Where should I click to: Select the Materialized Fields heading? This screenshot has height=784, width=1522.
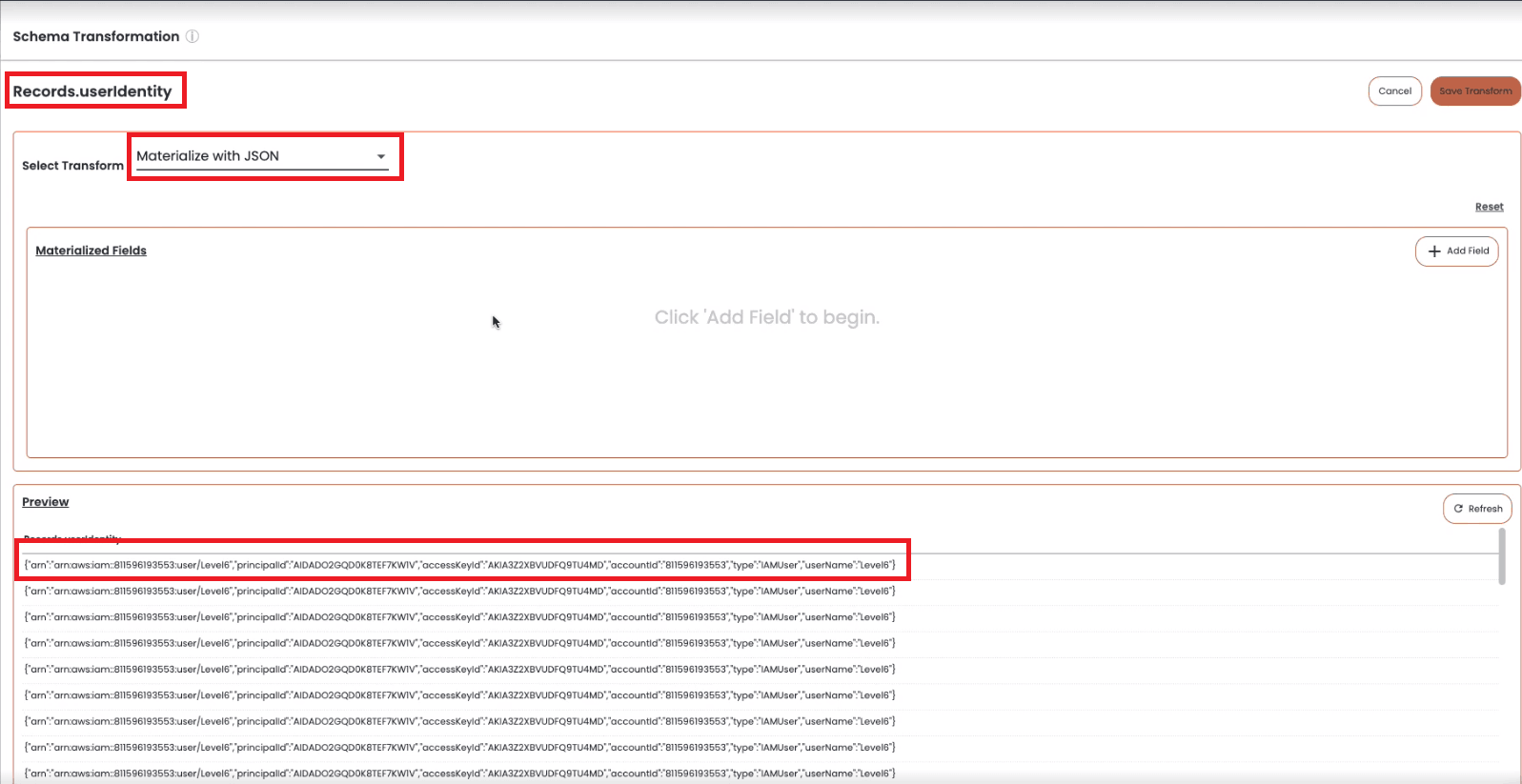coord(91,251)
